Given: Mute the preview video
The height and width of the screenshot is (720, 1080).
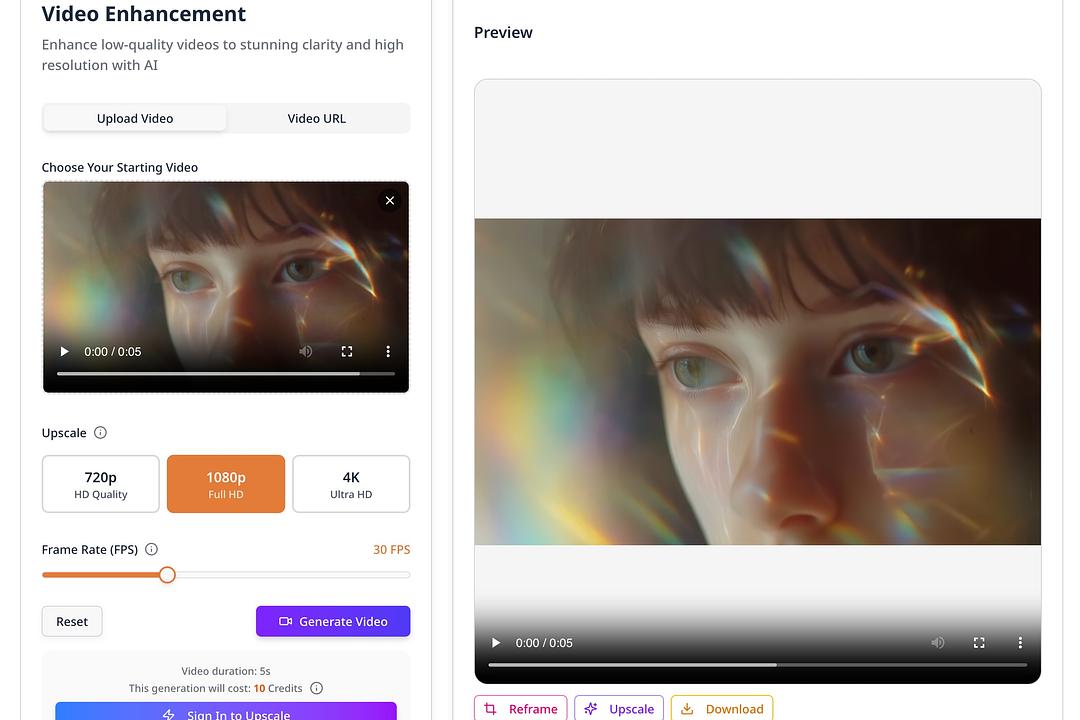Looking at the screenshot, I should tap(937, 643).
